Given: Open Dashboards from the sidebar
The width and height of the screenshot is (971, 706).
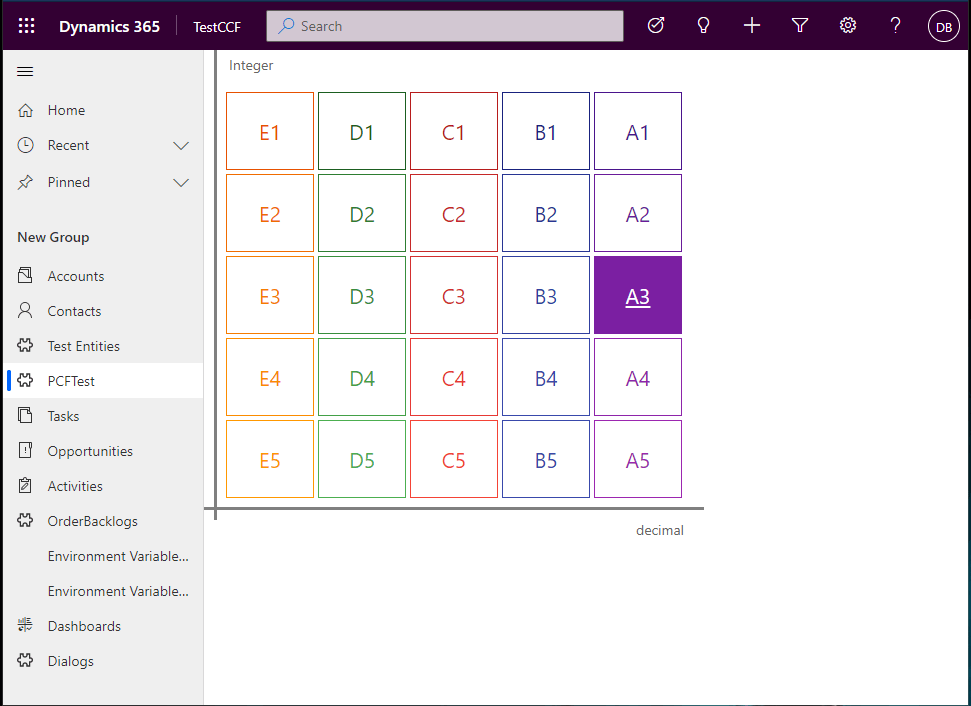Looking at the screenshot, I should pyautogui.click(x=84, y=626).
